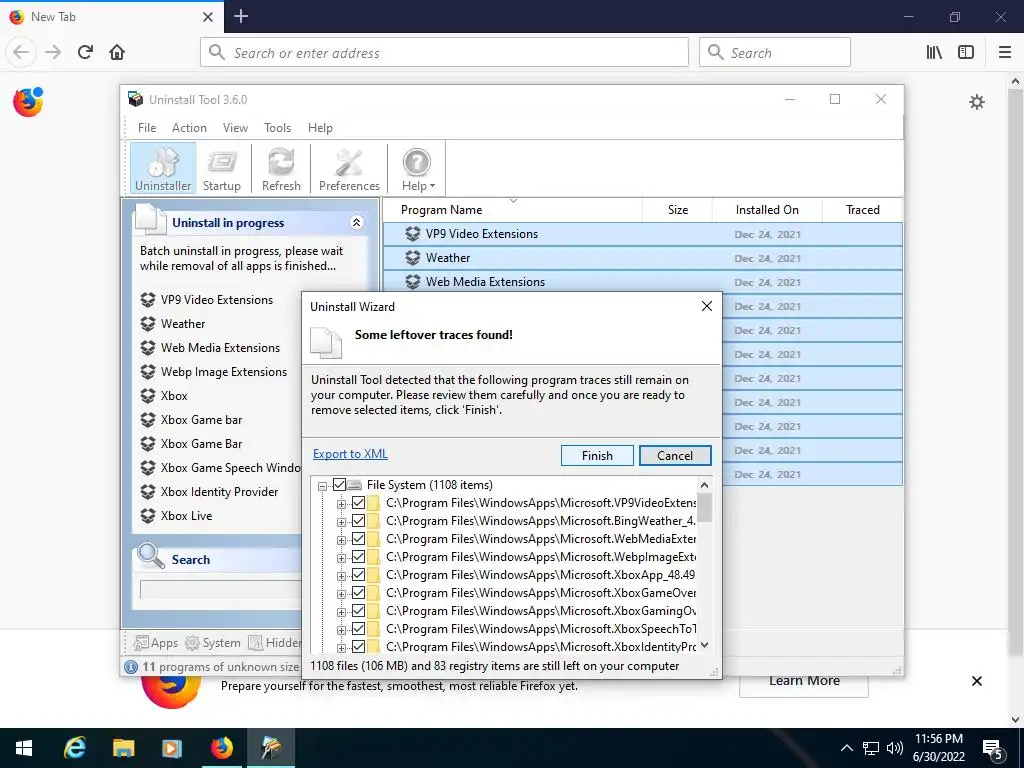Image resolution: width=1024 pixels, height=768 pixels.
Task: Click the search magnifier icon in sidebar panel
Action: pos(151,556)
